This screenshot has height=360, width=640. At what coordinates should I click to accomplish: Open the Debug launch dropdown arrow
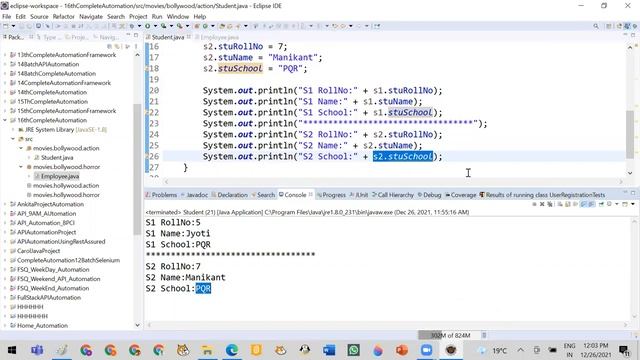[x=139, y=26]
